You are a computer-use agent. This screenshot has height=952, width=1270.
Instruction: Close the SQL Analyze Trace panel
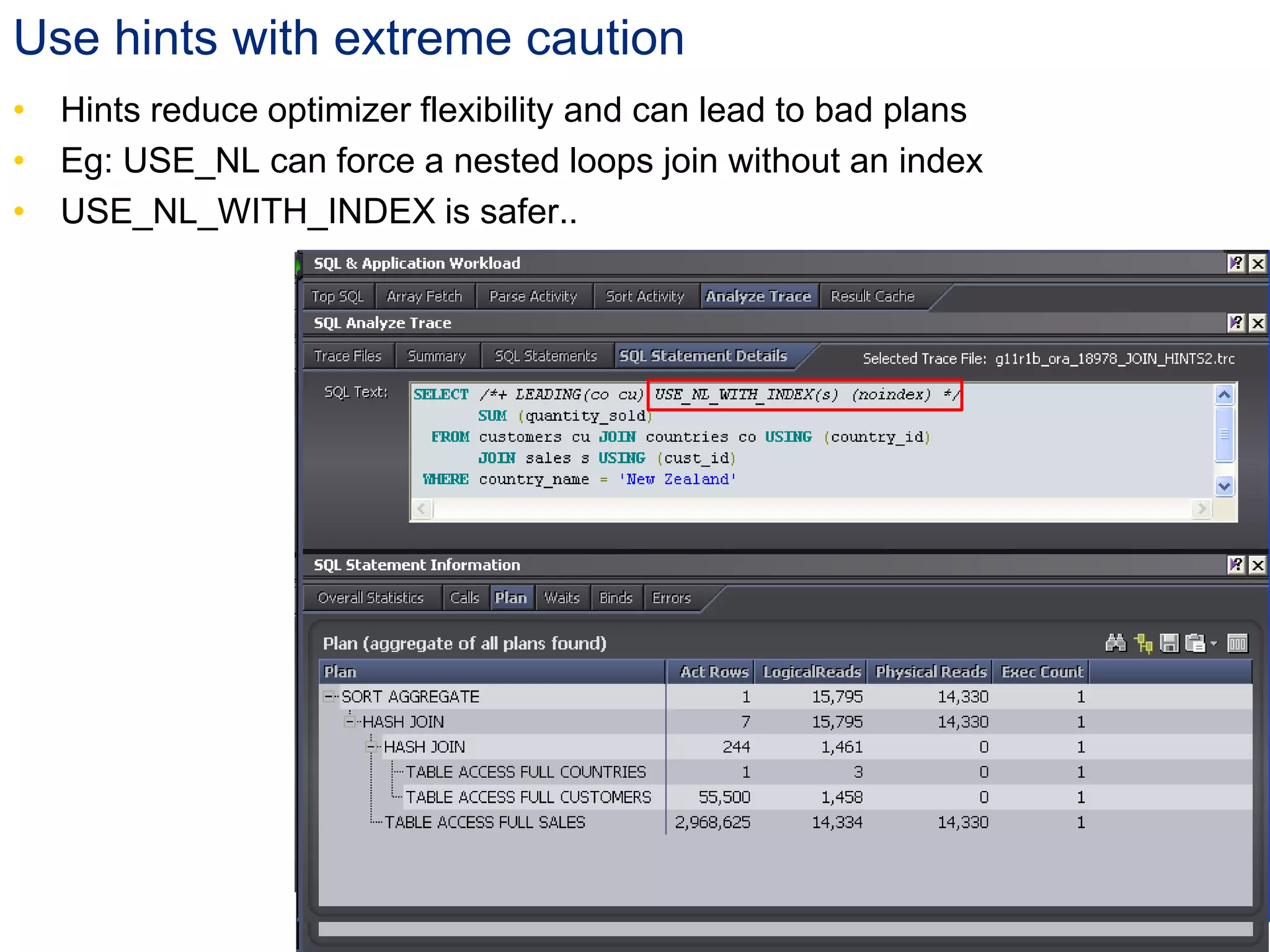pos(1258,323)
